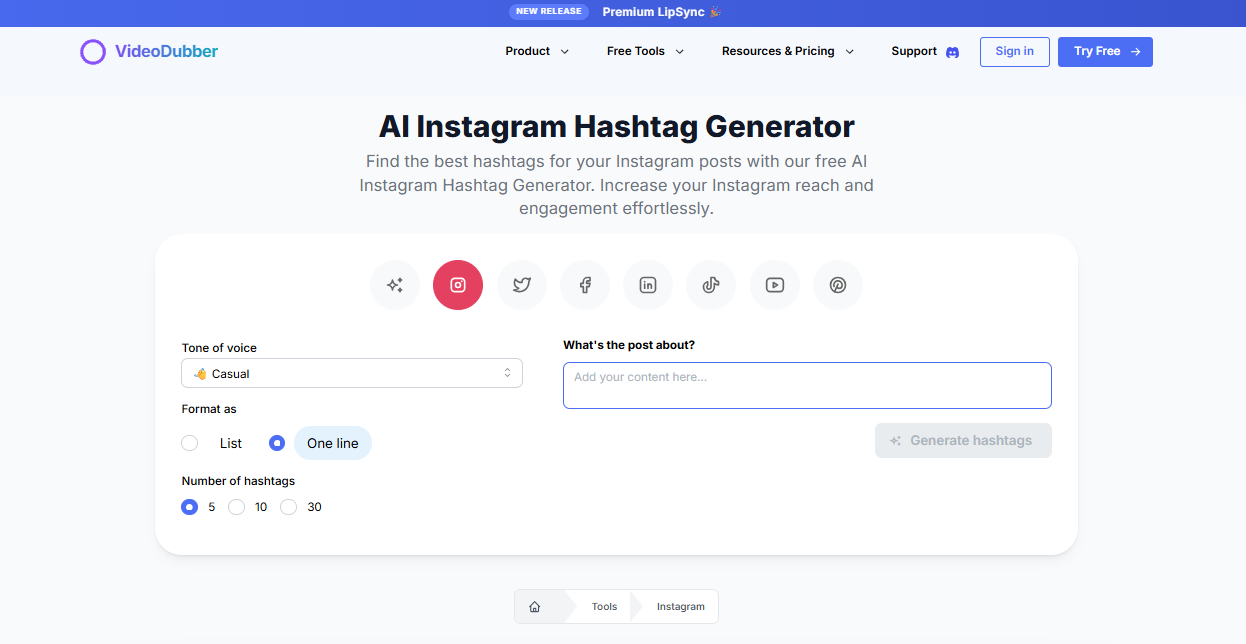Select the Instagram platform icon

click(x=457, y=285)
